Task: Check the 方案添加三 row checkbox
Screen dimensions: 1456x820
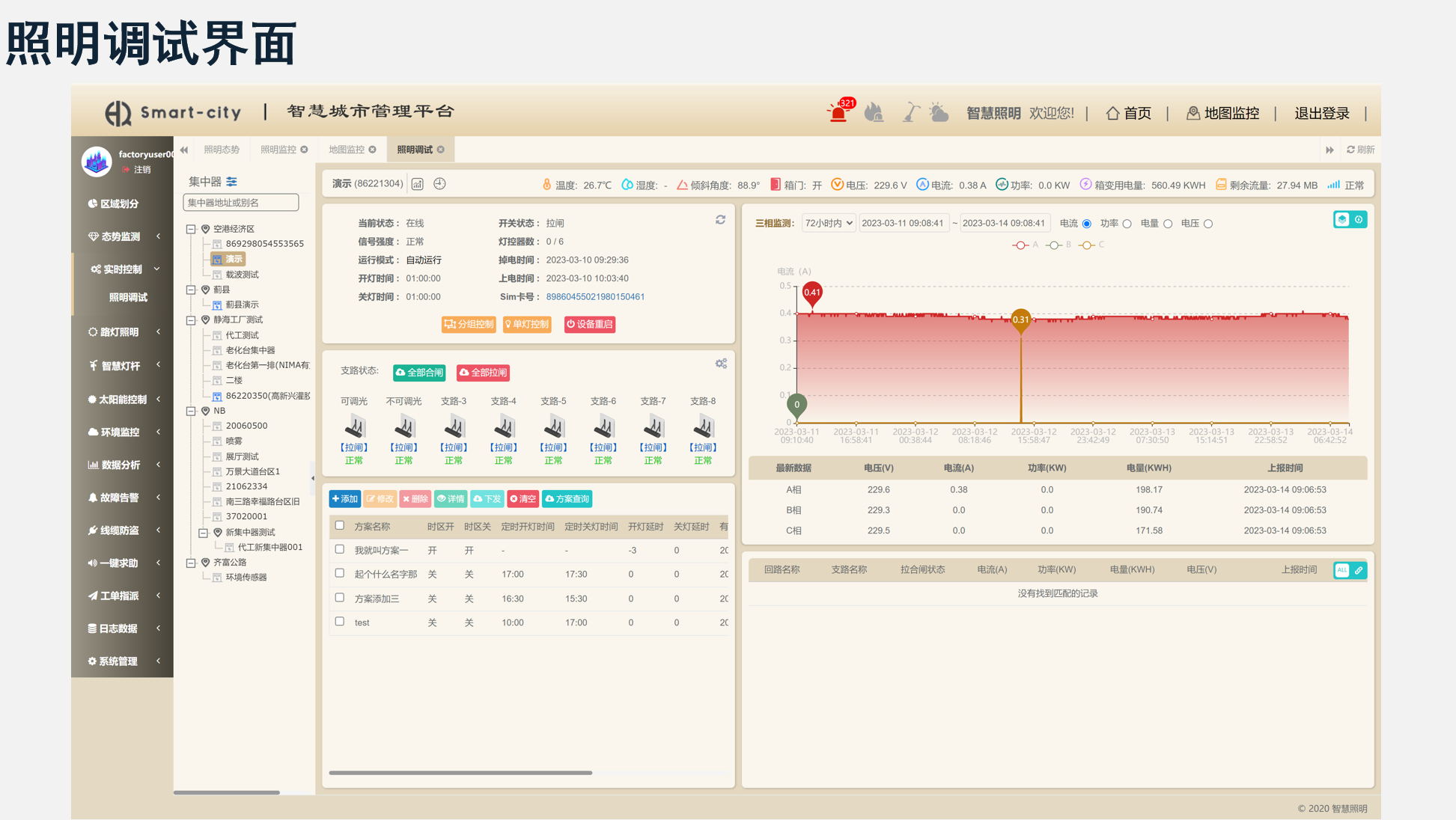Action: click(x=340, y=598)
